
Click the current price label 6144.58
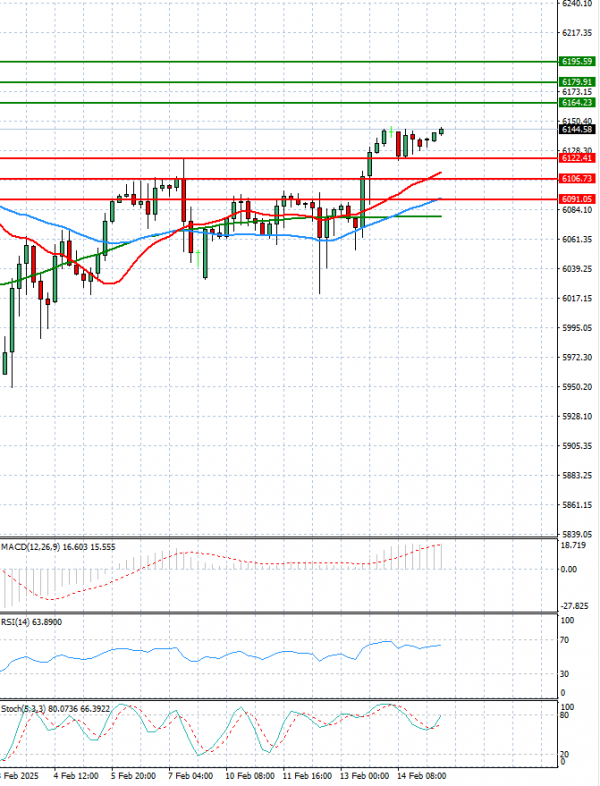pos(577,130)
